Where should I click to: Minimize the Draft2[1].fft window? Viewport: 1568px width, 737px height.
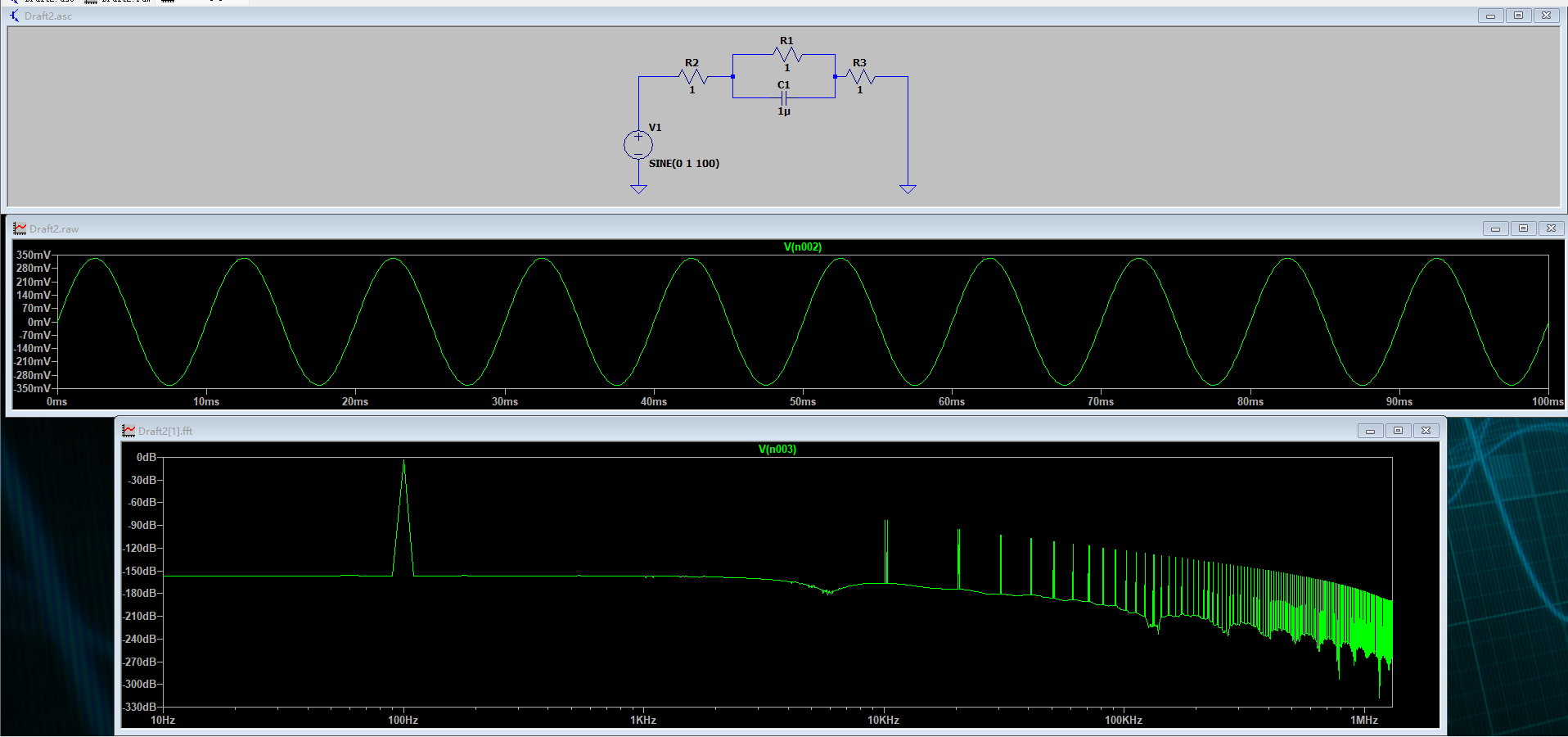click(x=1370, y=431)
